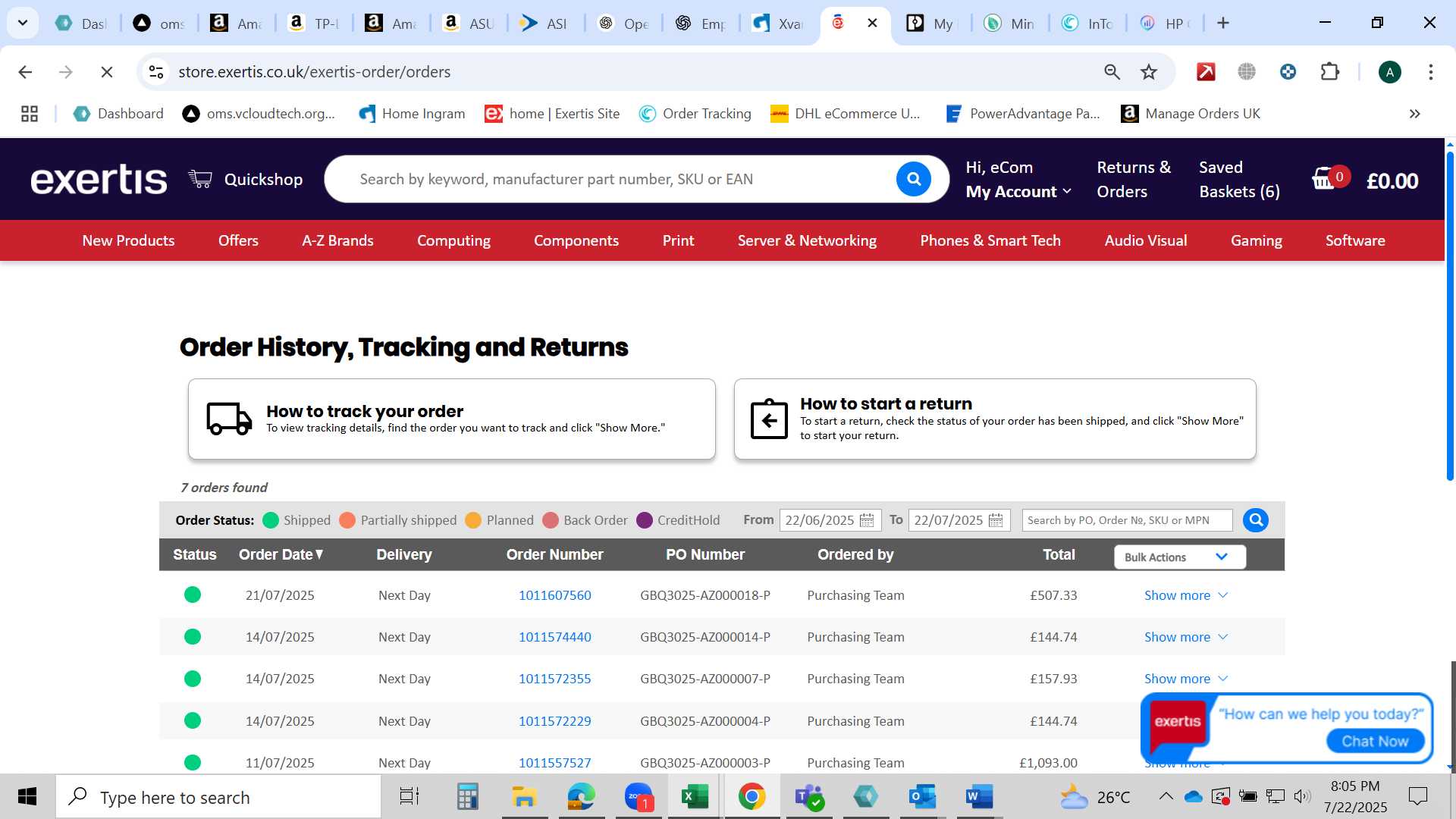Expand the Bulk Actions dropdown

[1179, 557]
